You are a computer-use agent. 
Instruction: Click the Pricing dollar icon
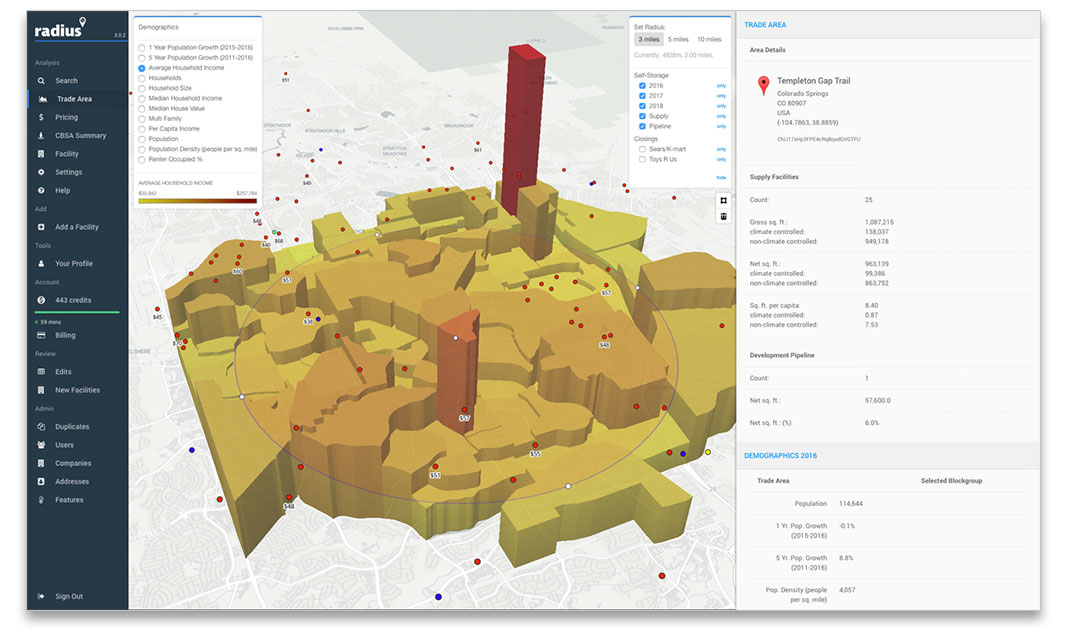click(41, 118)
